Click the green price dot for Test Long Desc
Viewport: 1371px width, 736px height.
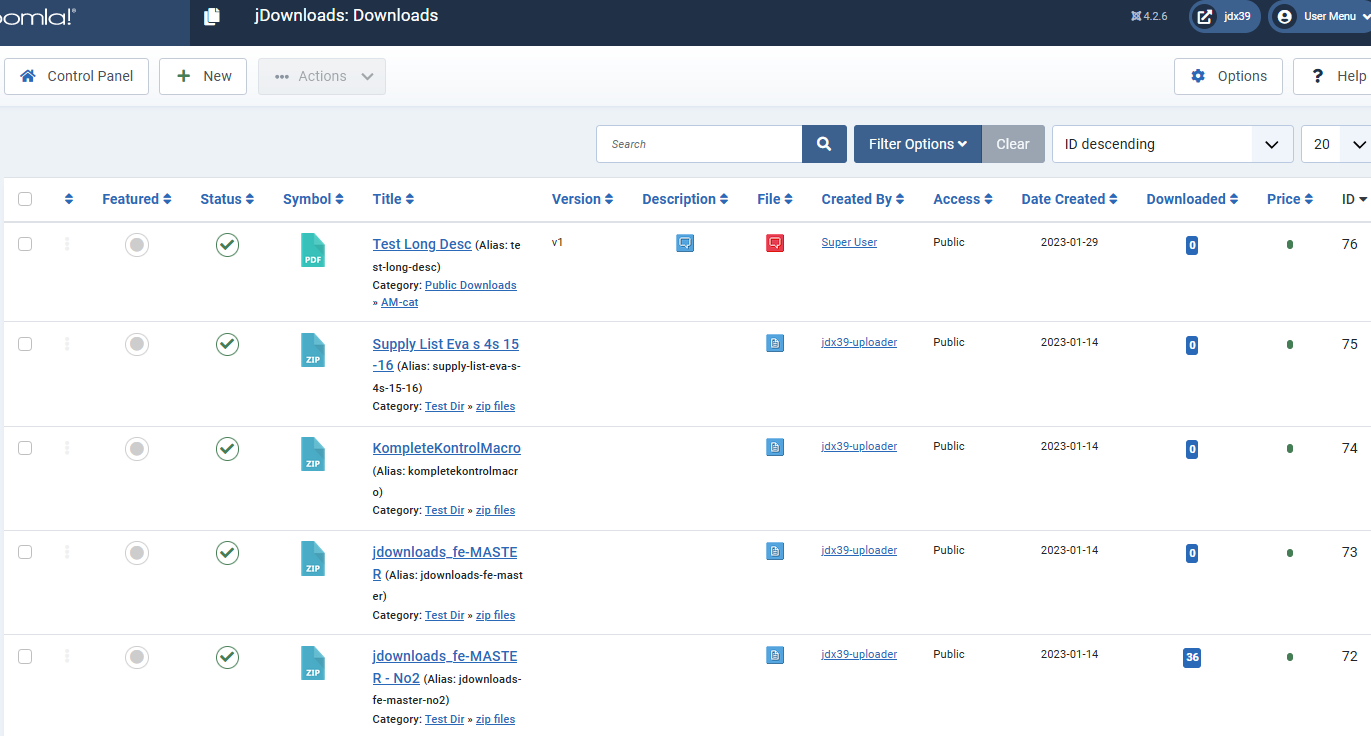coord(1290,244)
